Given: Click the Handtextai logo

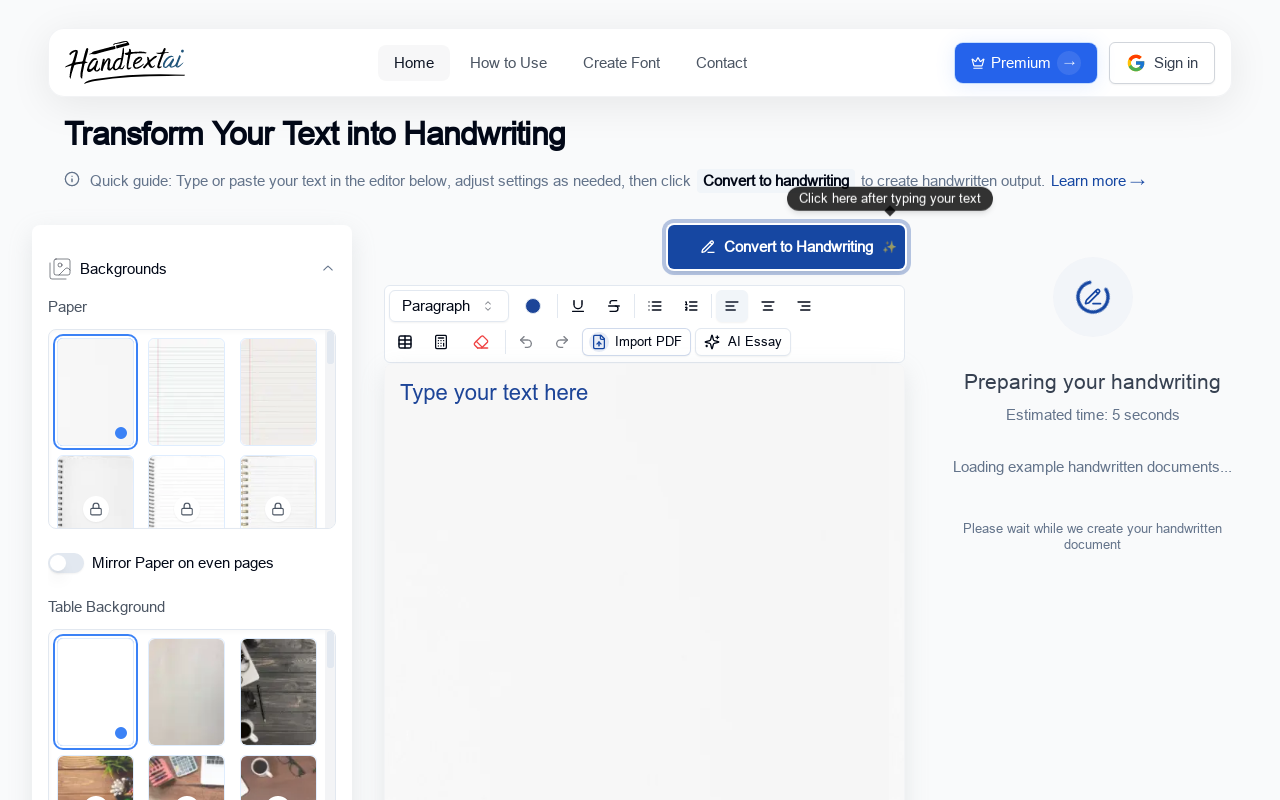Looking at the screenshot, I should (125, 62).
